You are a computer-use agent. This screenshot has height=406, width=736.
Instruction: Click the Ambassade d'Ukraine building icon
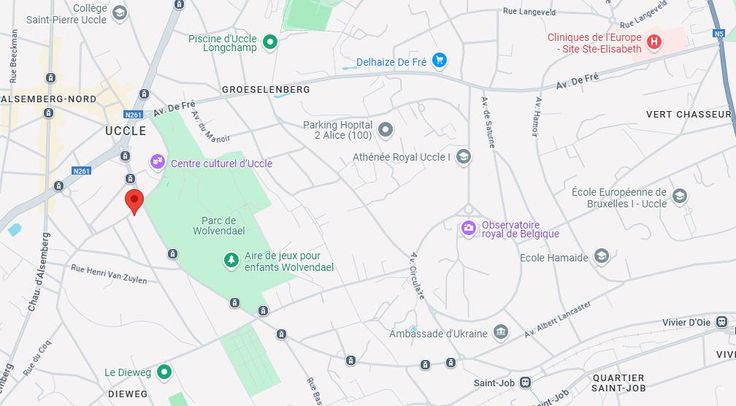pos(501,332)
